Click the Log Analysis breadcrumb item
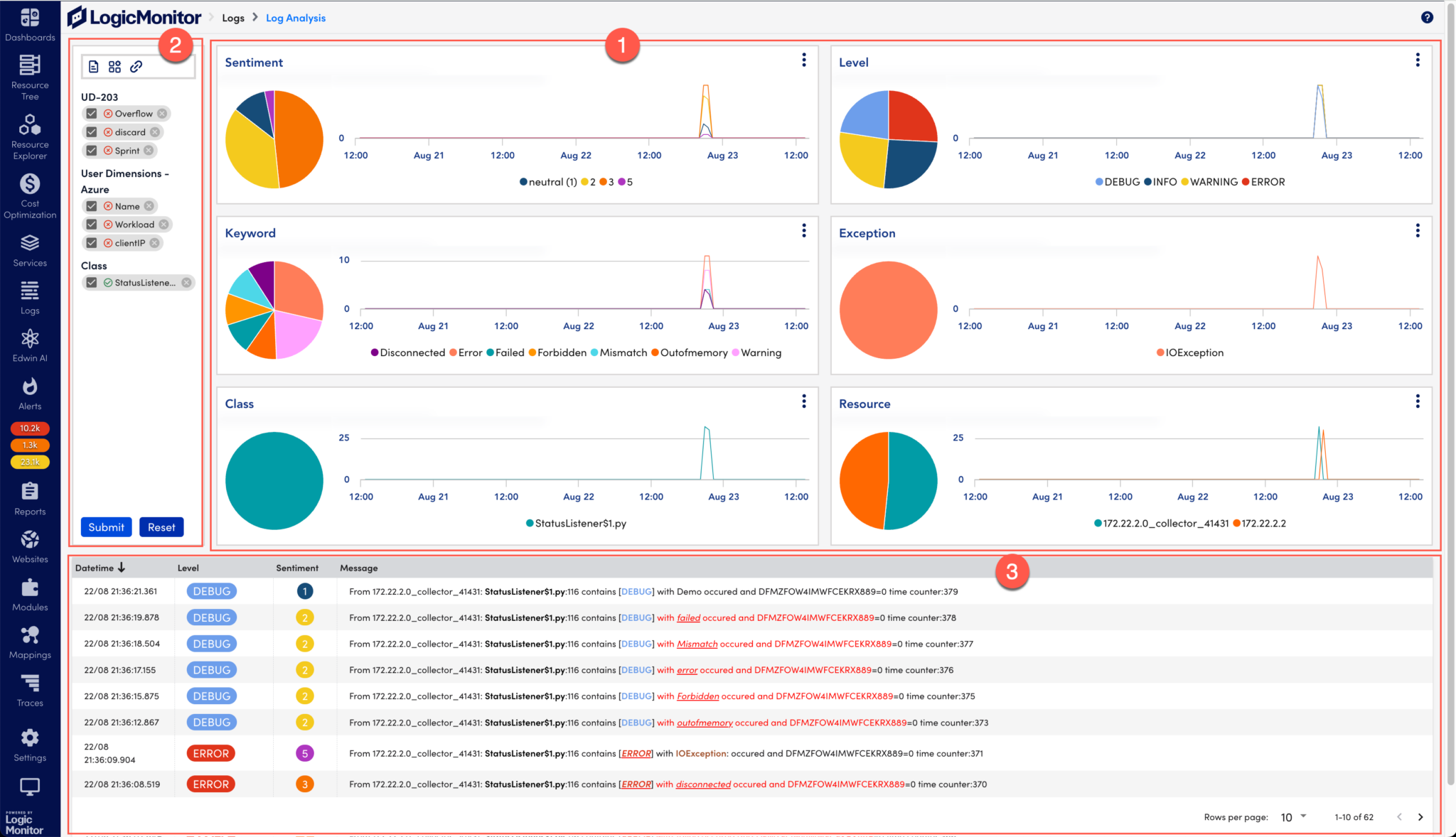This screenshot has height=837, width=1456. [295, 17]
